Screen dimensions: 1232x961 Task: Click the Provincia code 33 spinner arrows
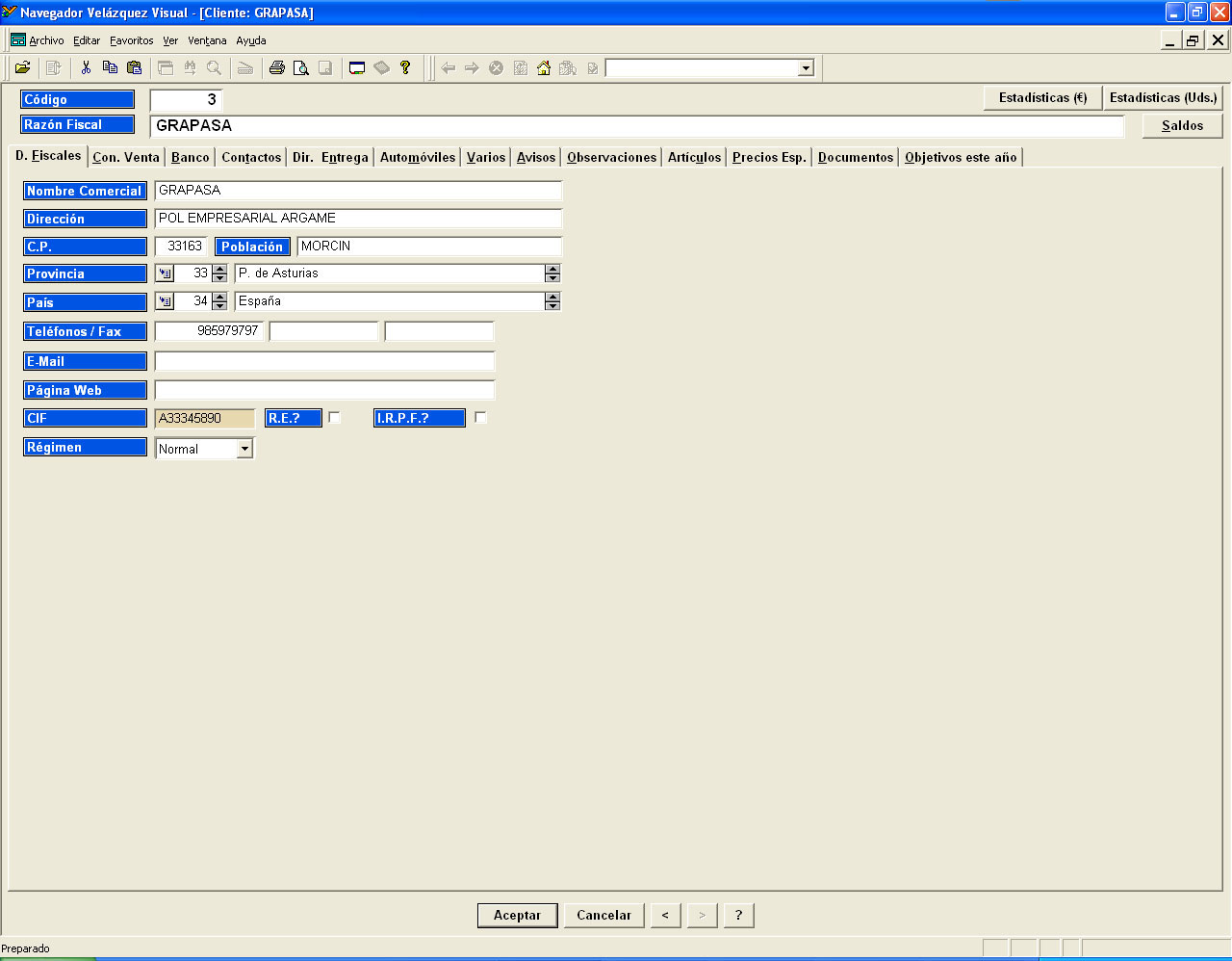tap(219, 273)
